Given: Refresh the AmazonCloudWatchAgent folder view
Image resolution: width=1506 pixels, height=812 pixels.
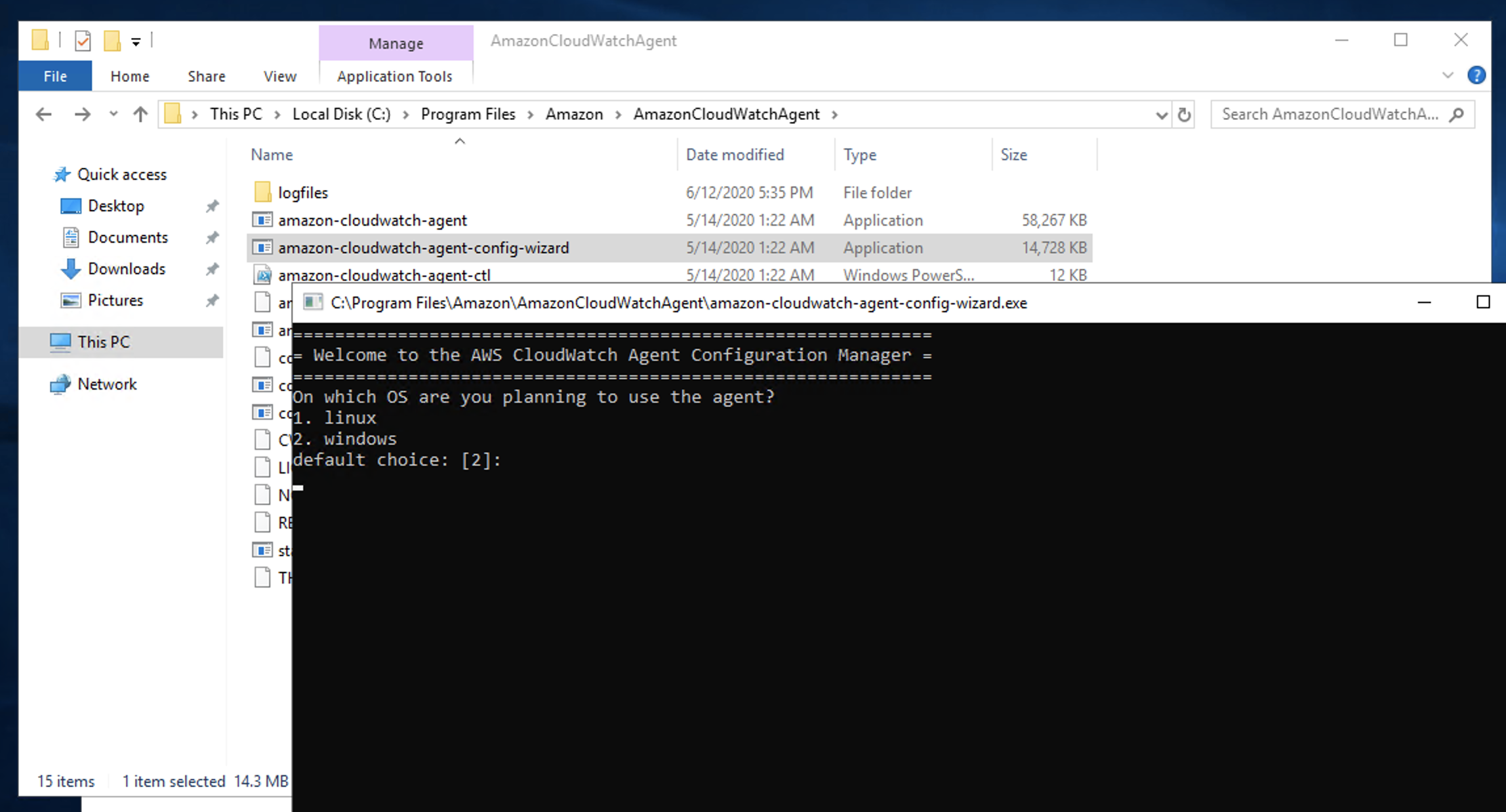Looking at the screenshot, I should click(x=1184, y=115).
